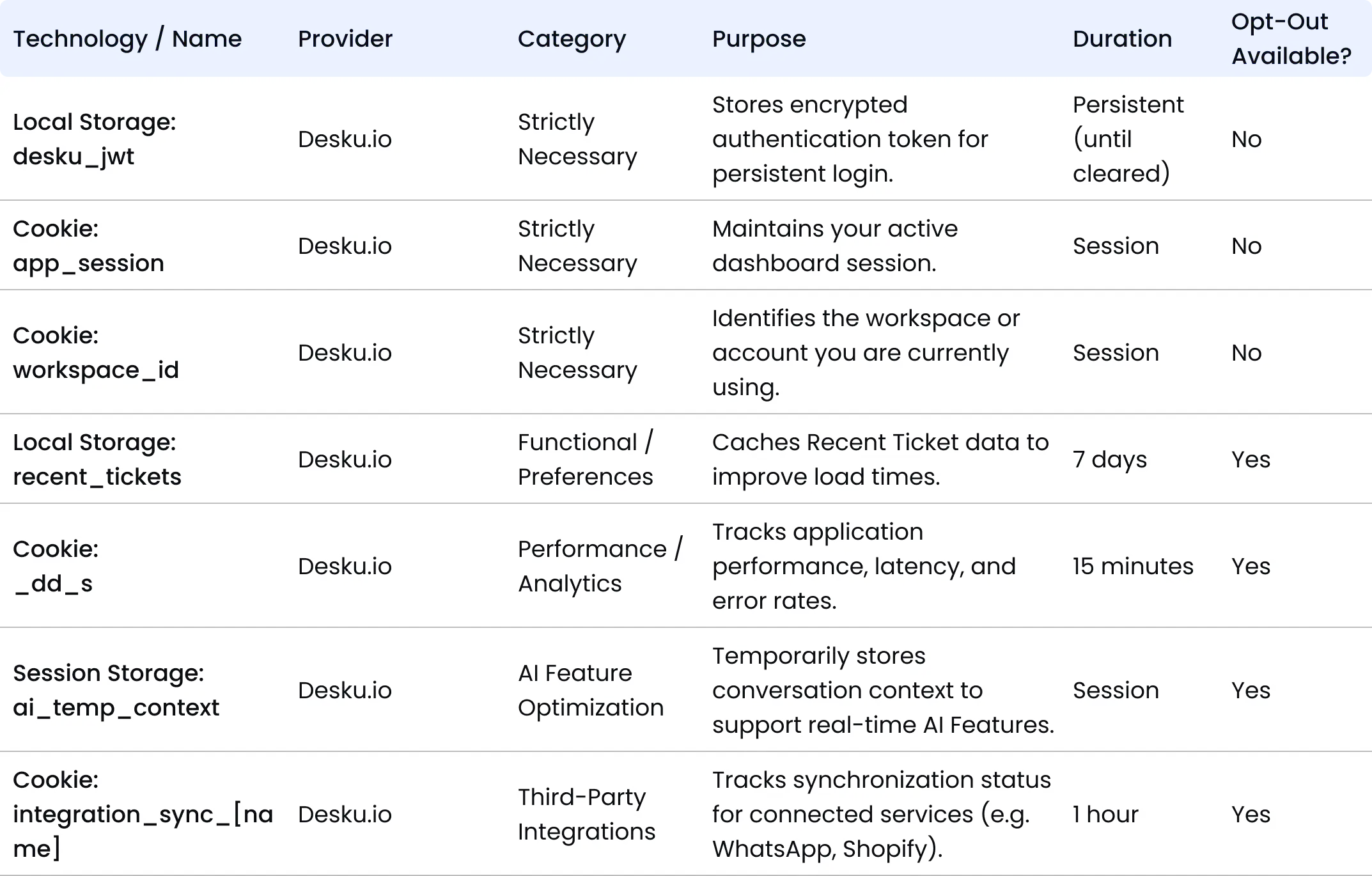This screenshot has width=1372, height=876.
Task: Select the "Cookie: app_session" name cell
Action: [x=88, y=246]
